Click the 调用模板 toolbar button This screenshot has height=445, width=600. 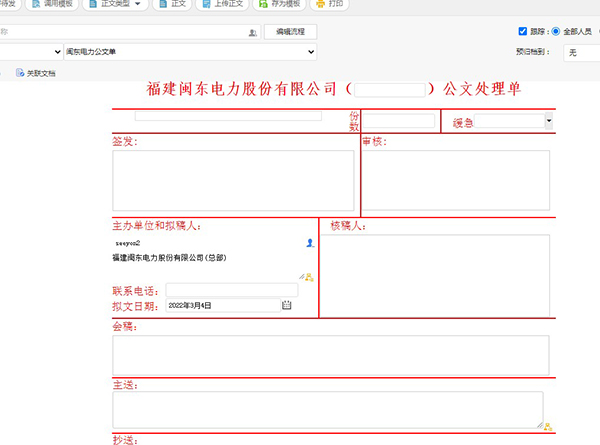pos(52,4)
